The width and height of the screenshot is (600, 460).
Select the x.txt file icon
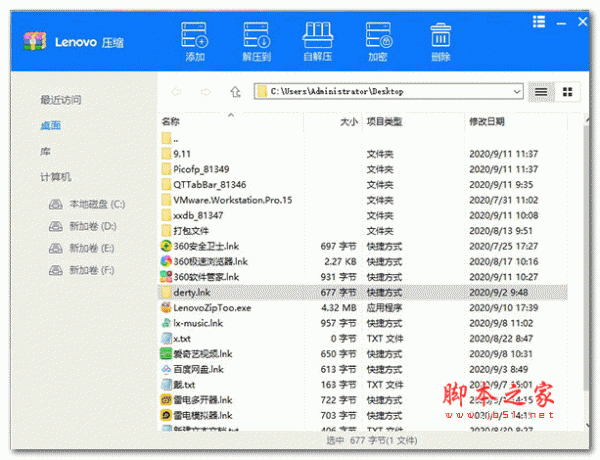[166, 339]
